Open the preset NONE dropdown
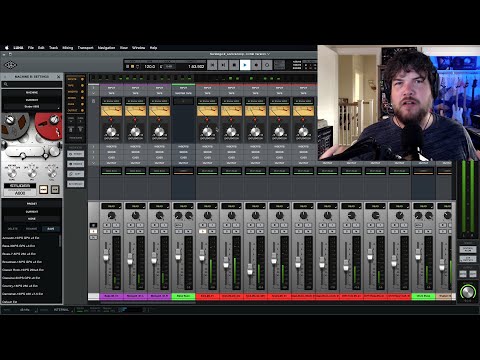480x360 pixels. [x=32, y=219]
